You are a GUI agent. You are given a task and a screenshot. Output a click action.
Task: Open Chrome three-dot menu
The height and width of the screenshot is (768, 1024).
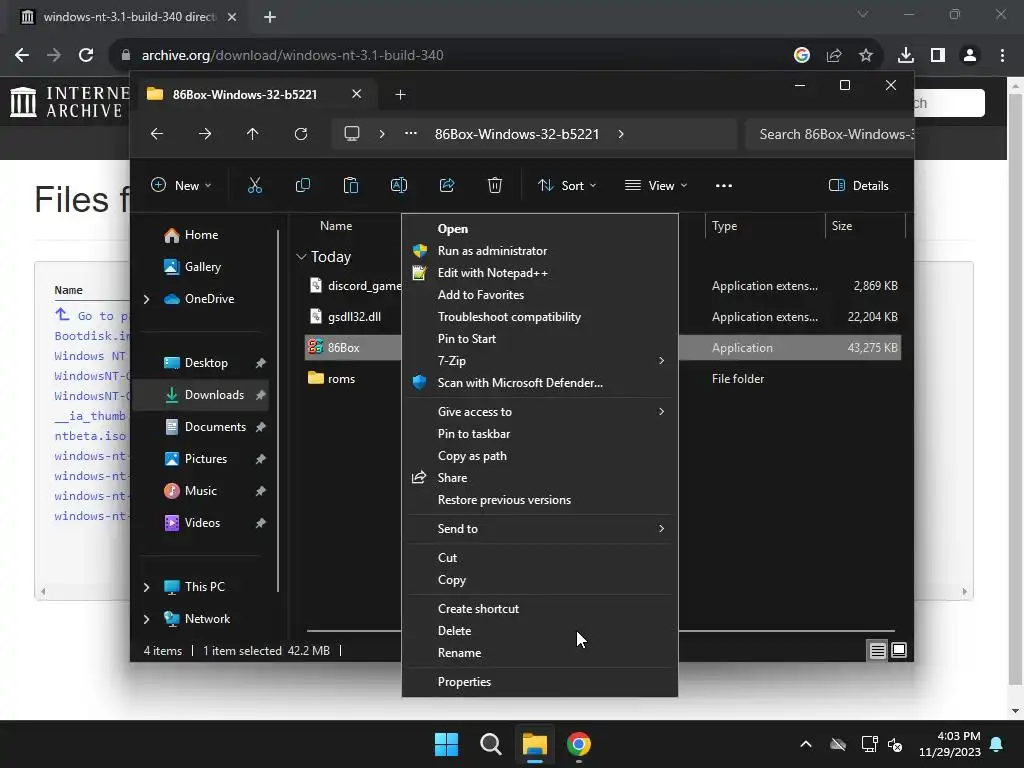click(x=1002, y=56)
